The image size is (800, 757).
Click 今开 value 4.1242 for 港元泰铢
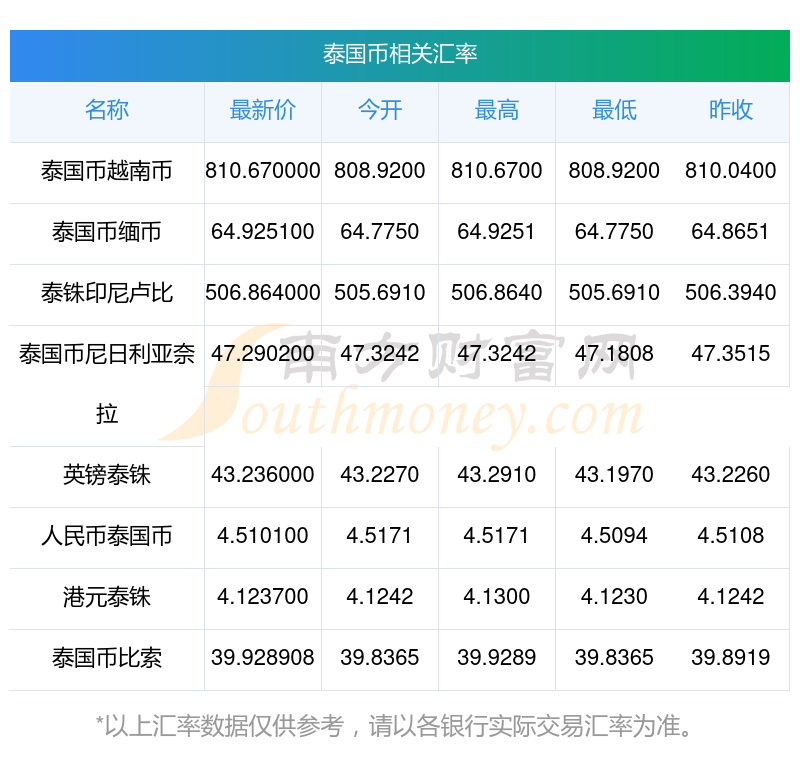380,596
